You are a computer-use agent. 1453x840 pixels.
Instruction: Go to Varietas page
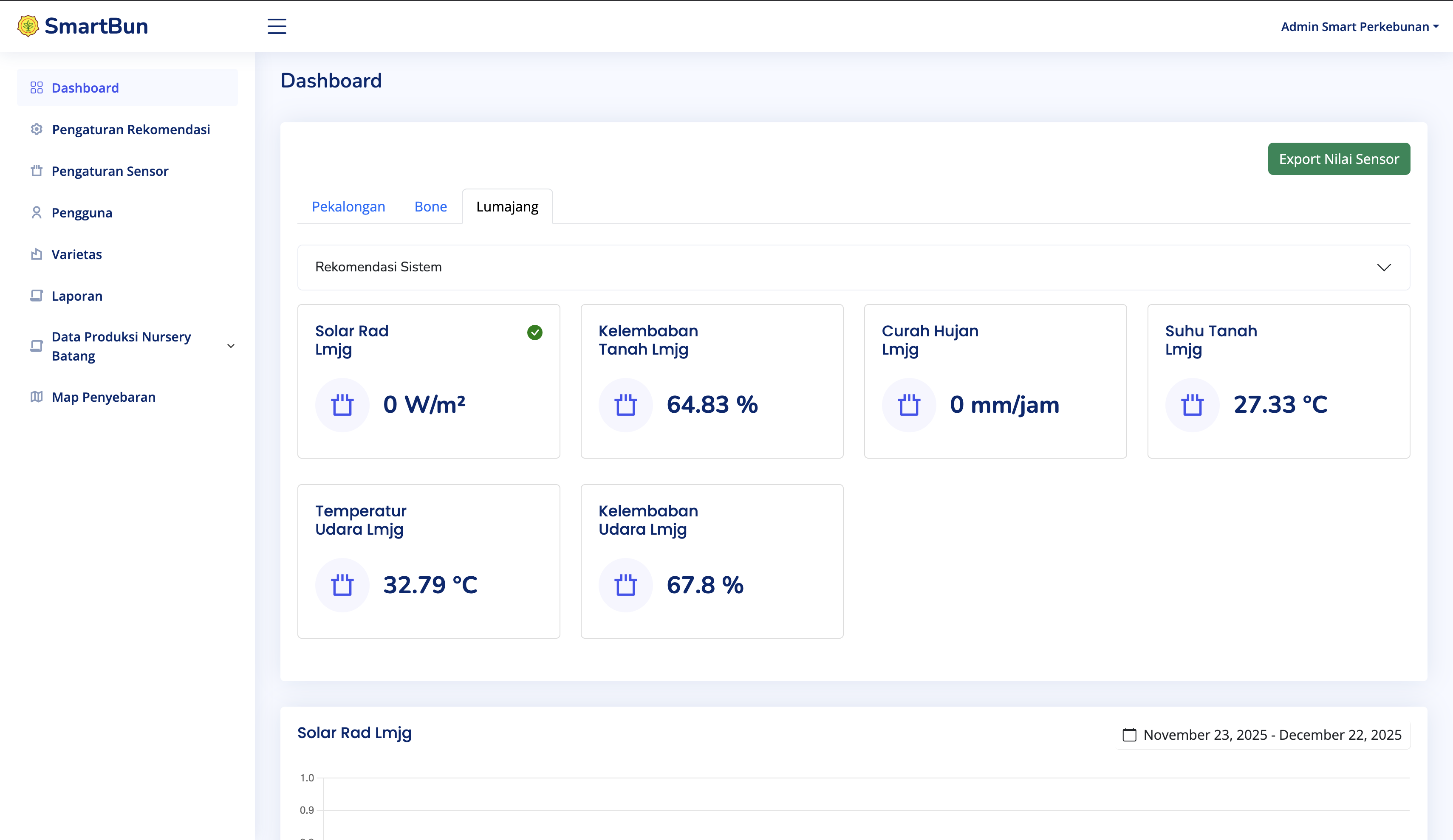point(127,254)
